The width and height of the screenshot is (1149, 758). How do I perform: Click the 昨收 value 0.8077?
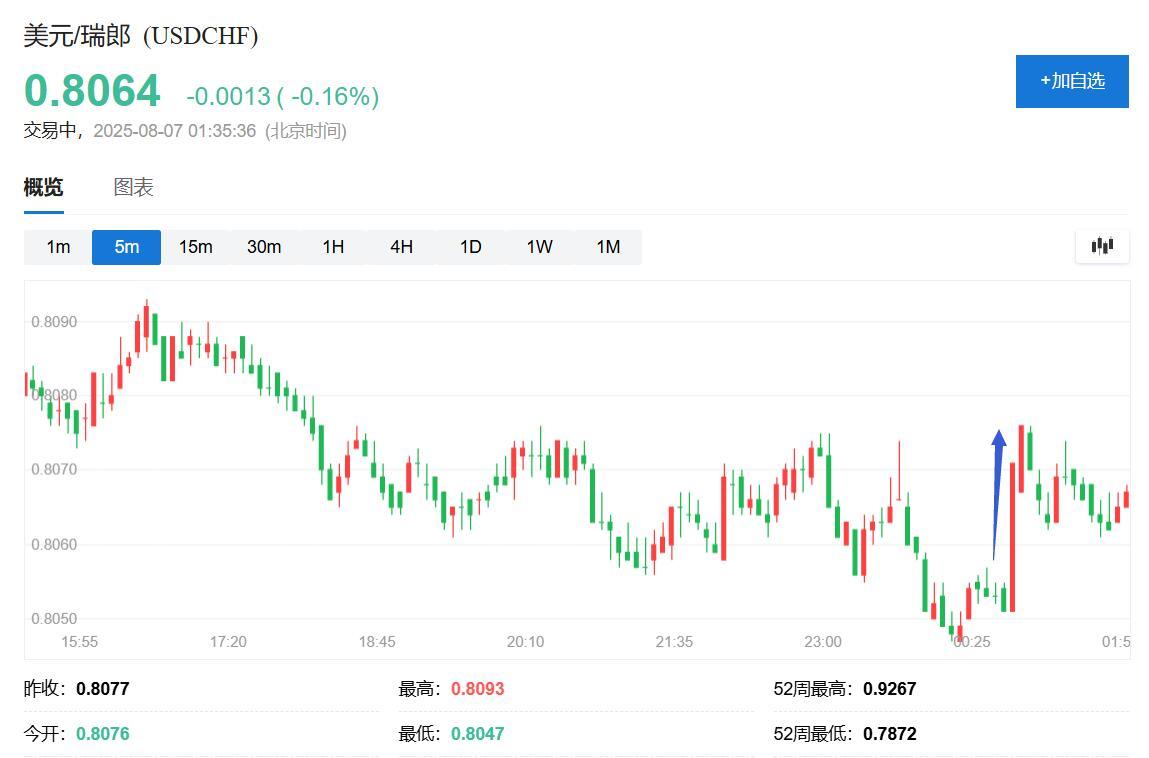coord(103,689)
